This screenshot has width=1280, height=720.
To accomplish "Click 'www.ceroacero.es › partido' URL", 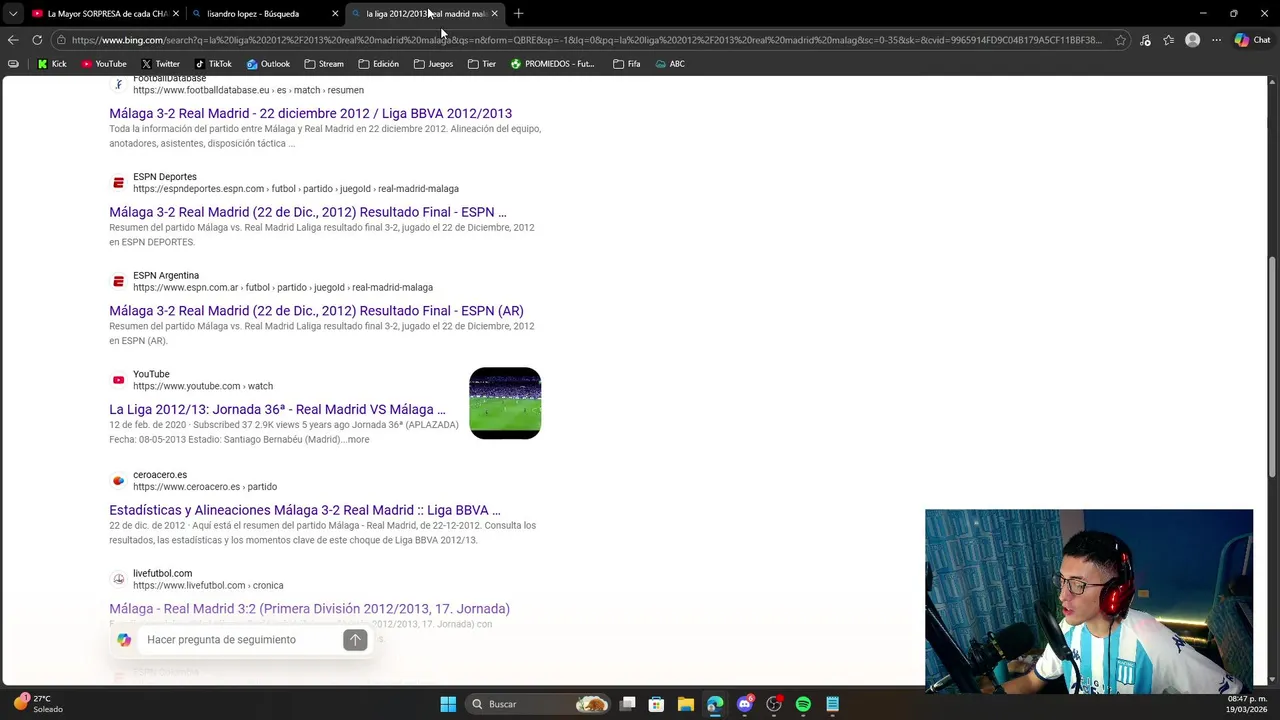I will coord(205,487).
